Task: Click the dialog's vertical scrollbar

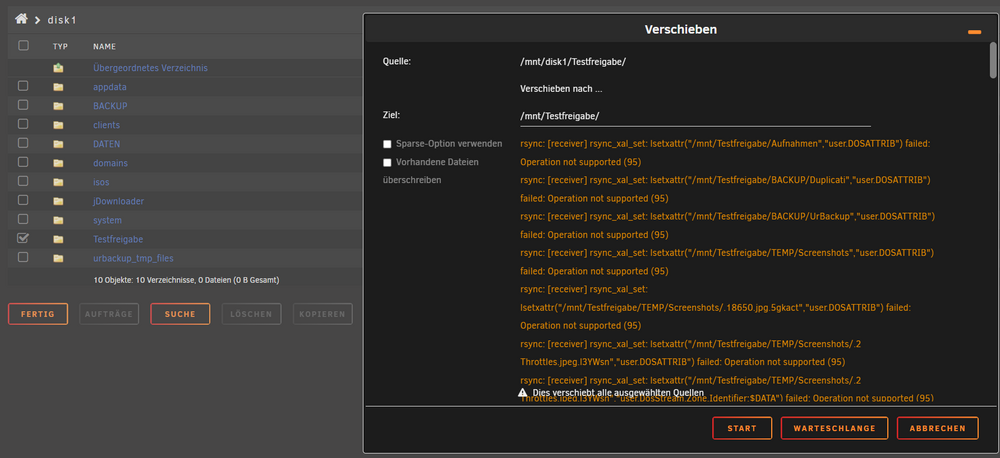Action: click(992, 61)
